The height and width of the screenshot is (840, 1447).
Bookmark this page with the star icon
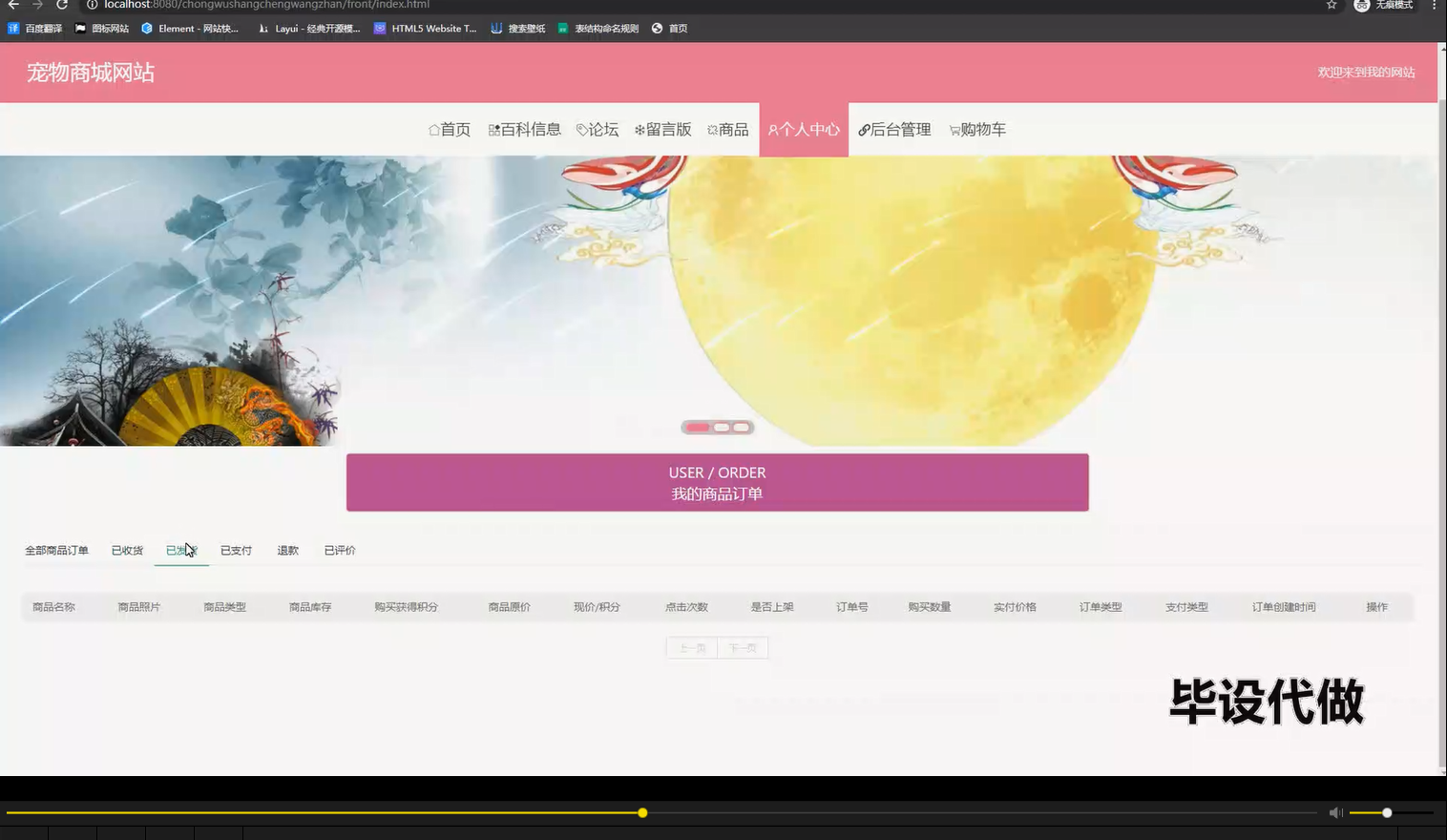[x=1332, y=5]
